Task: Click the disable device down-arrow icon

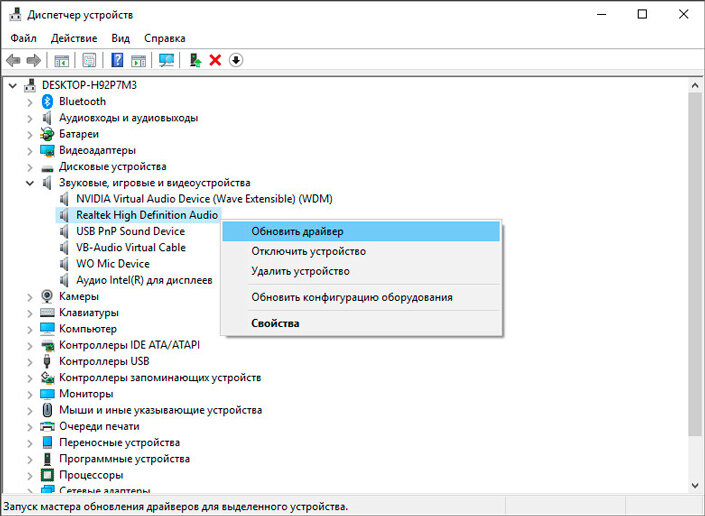Action: pyautogui.click(x=236, y=60)
